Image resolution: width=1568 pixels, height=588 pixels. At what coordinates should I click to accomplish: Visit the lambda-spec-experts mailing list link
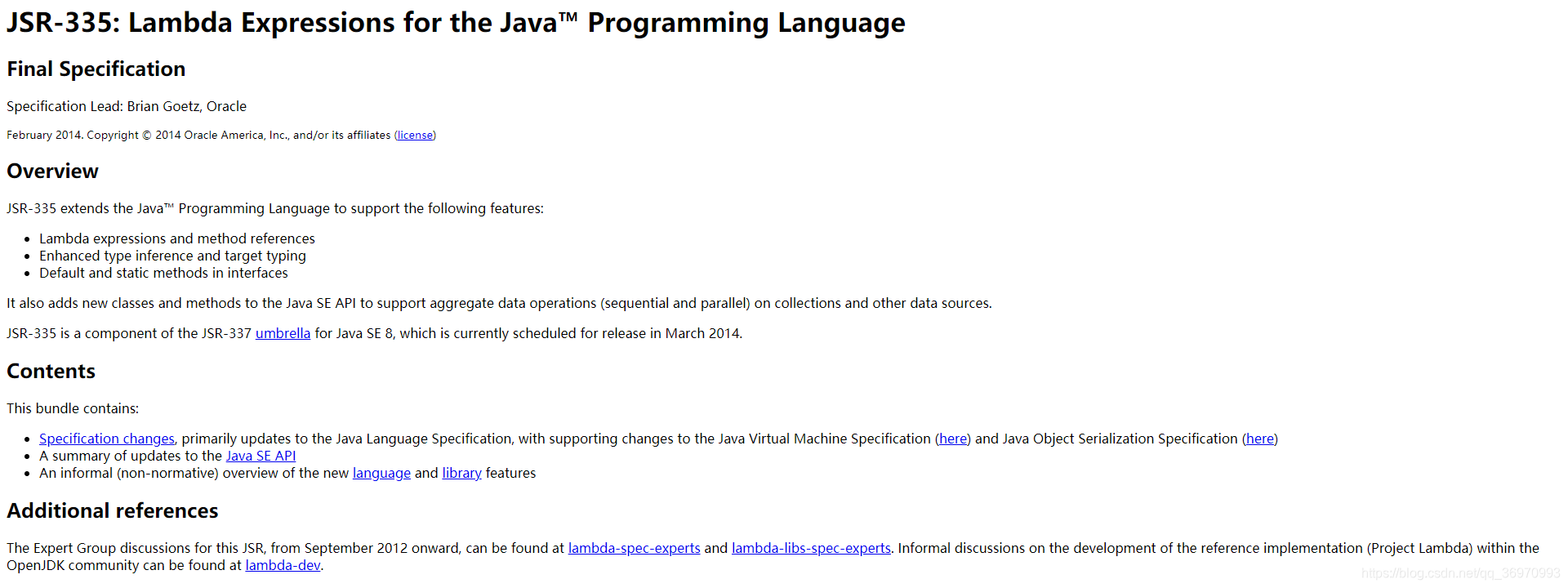click(x=635, y=548)
